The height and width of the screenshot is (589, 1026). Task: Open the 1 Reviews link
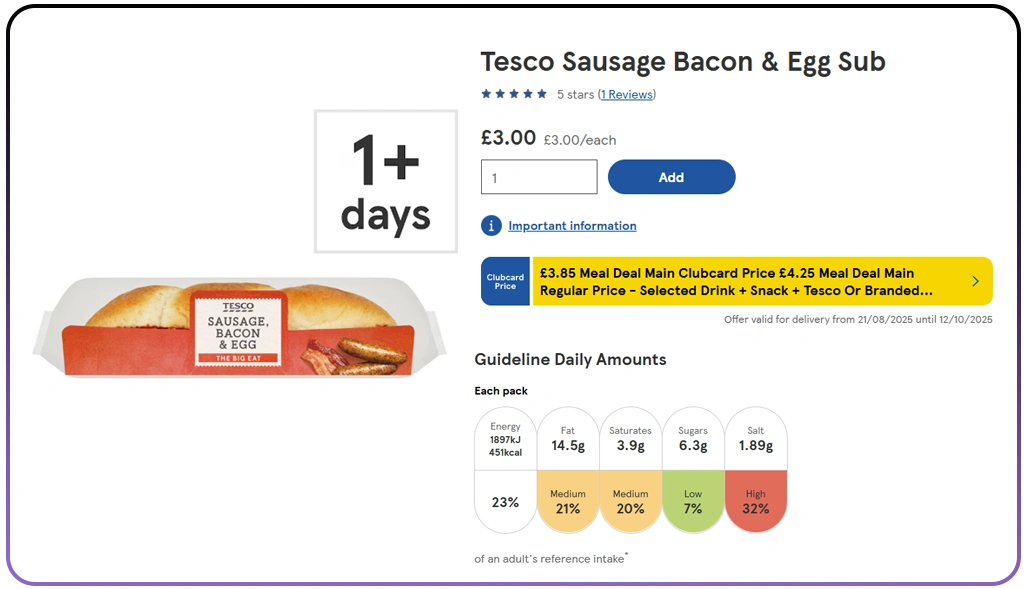[627, 93]
